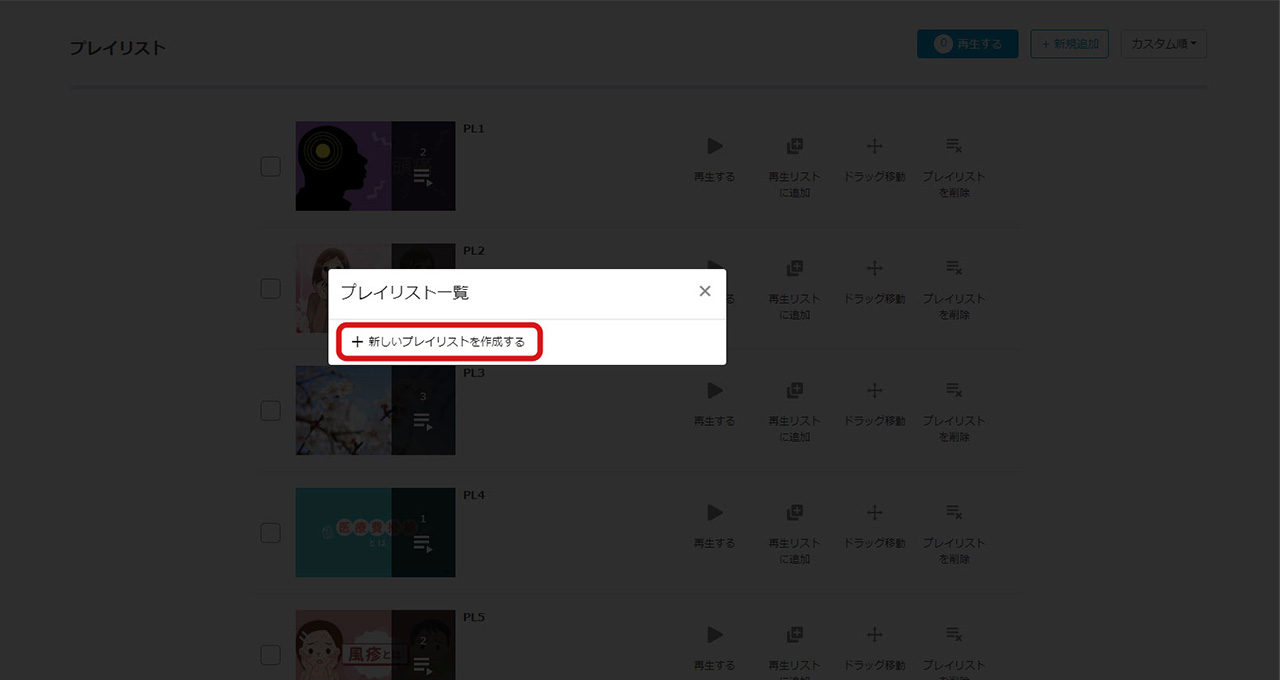The image size is (1280, 680).
Task: Play the PL5 playlist
Action: (x=714, y=647)
